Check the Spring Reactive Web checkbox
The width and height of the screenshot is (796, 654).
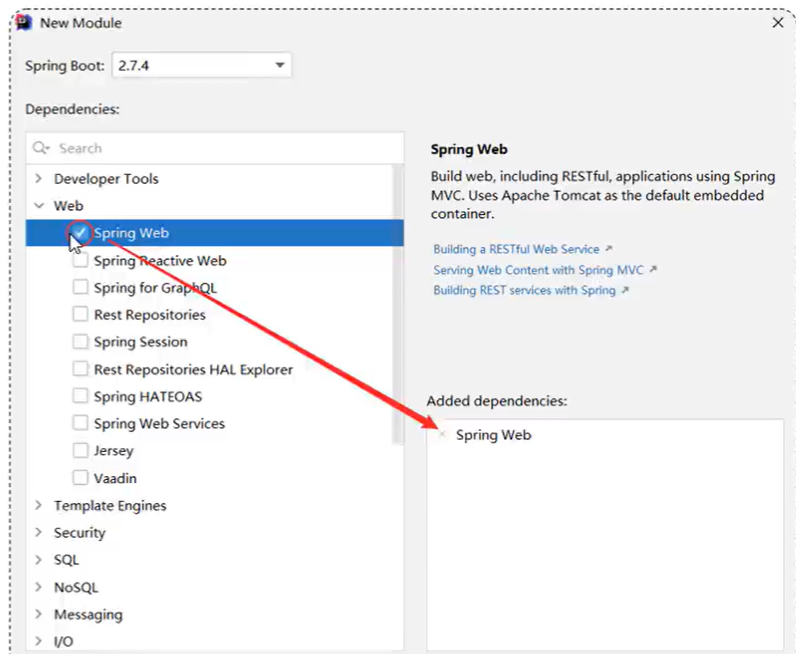click(x=80, y=260)
